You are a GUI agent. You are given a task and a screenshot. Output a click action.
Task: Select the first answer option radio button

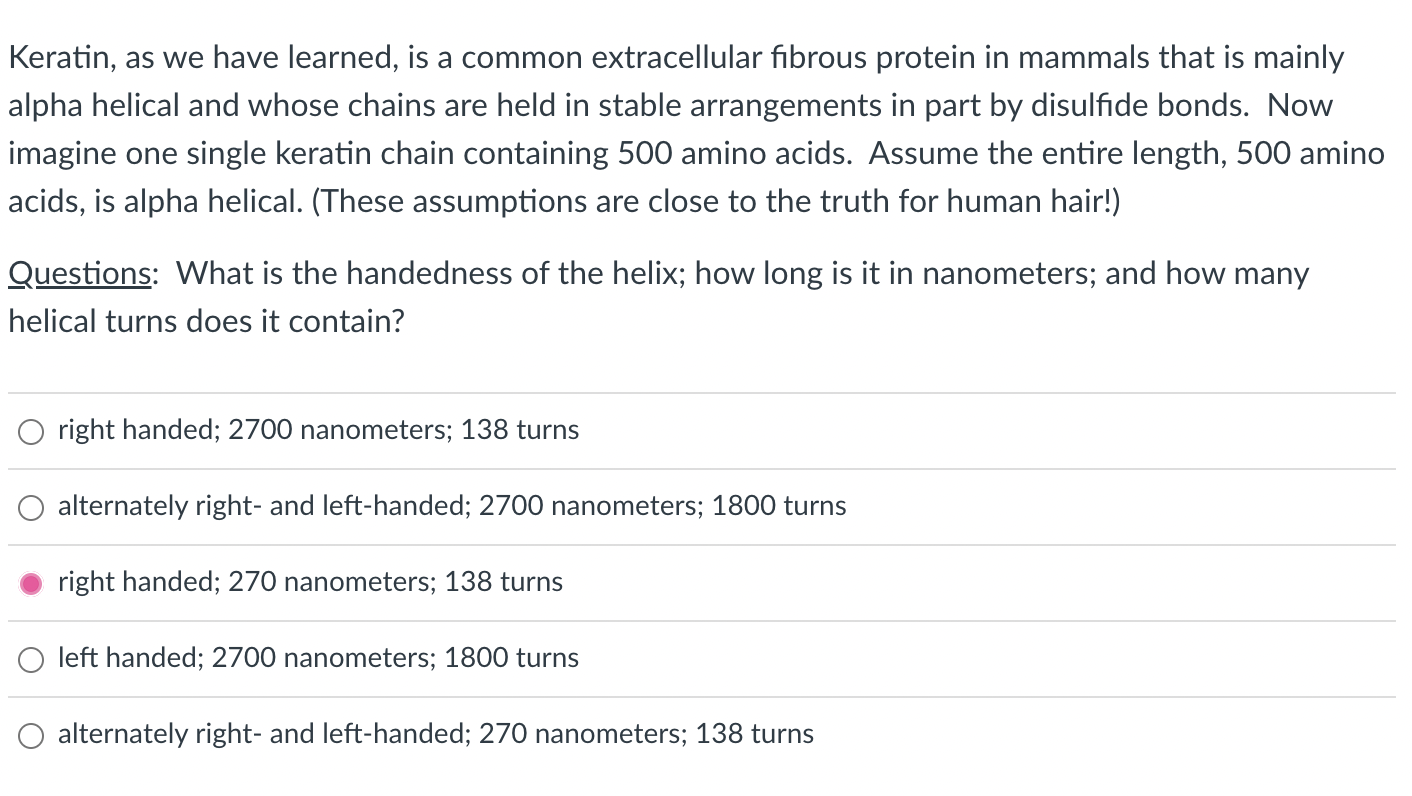tap(30, 432)
